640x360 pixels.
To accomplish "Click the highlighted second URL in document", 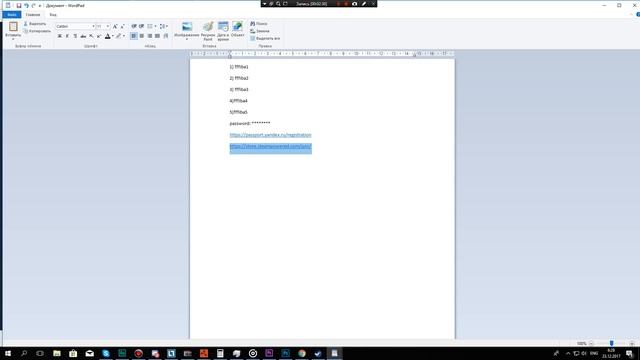I will [x=270, y=146].
